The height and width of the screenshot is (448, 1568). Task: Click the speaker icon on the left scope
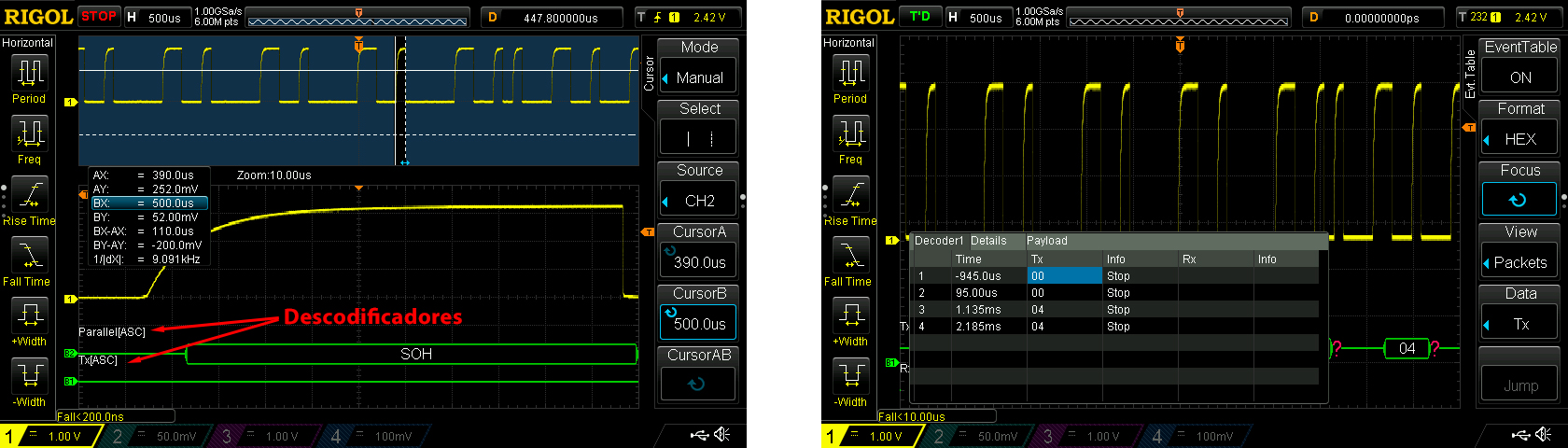(722, 435)
